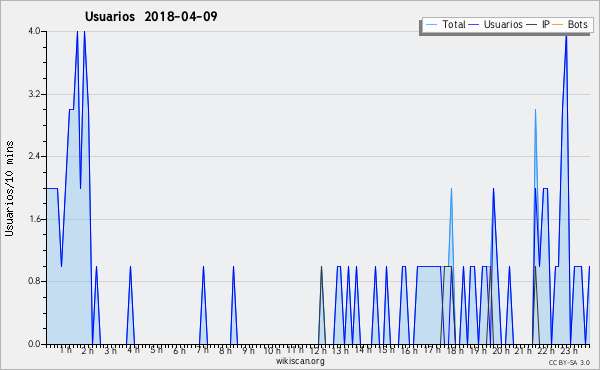
Task: Click the IP legend line swatch
Action: [x=532, y=25]
